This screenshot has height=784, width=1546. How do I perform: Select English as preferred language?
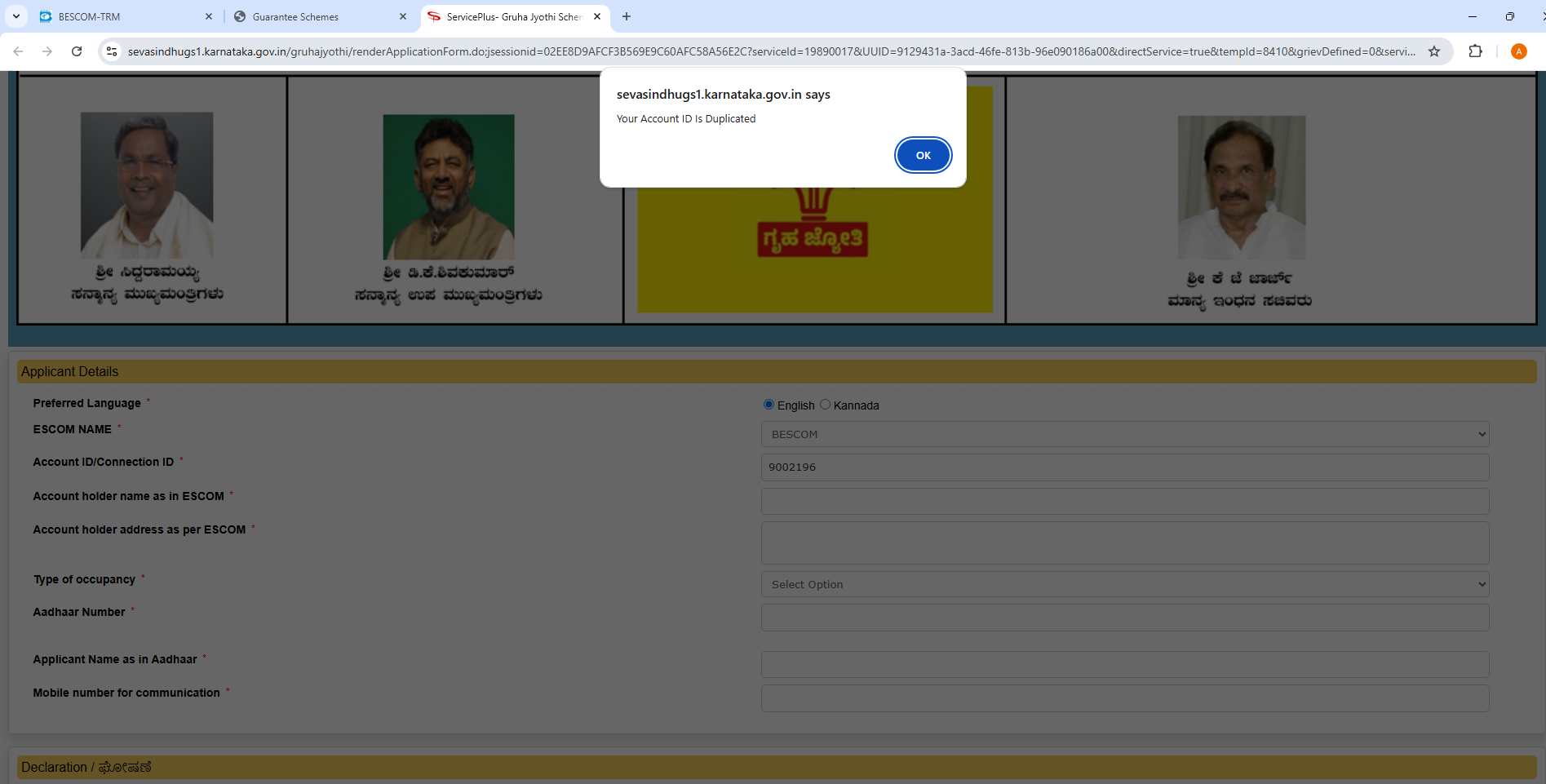[x=769, y=405]
